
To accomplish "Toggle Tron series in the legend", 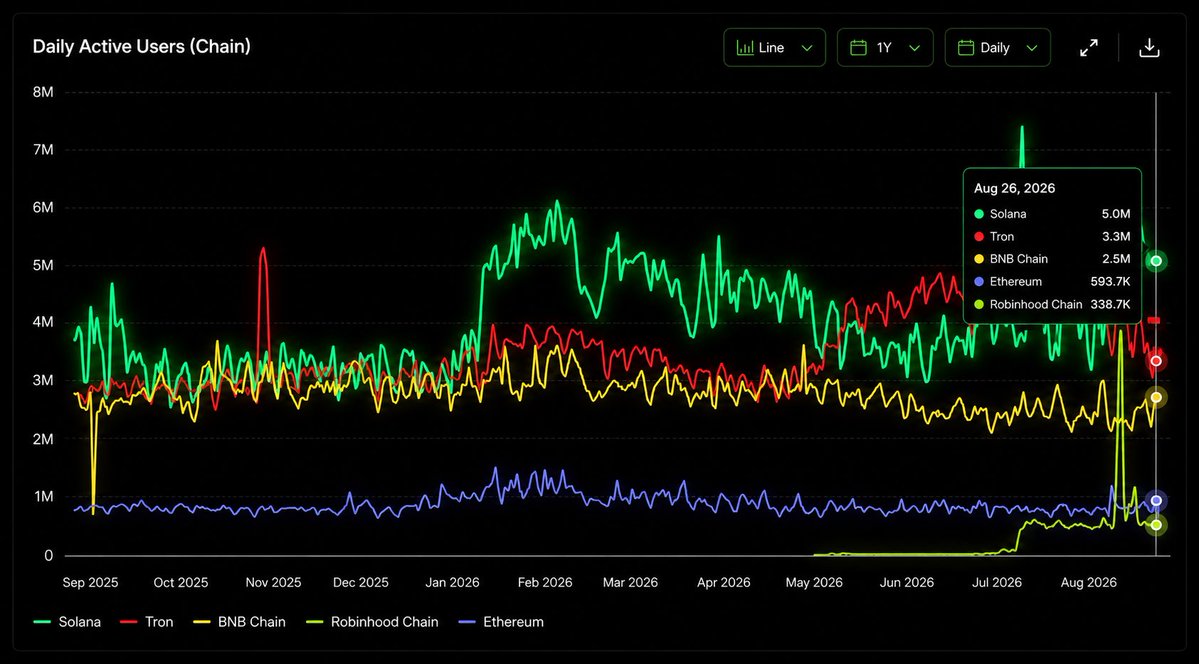I will [x=147, y=622].
